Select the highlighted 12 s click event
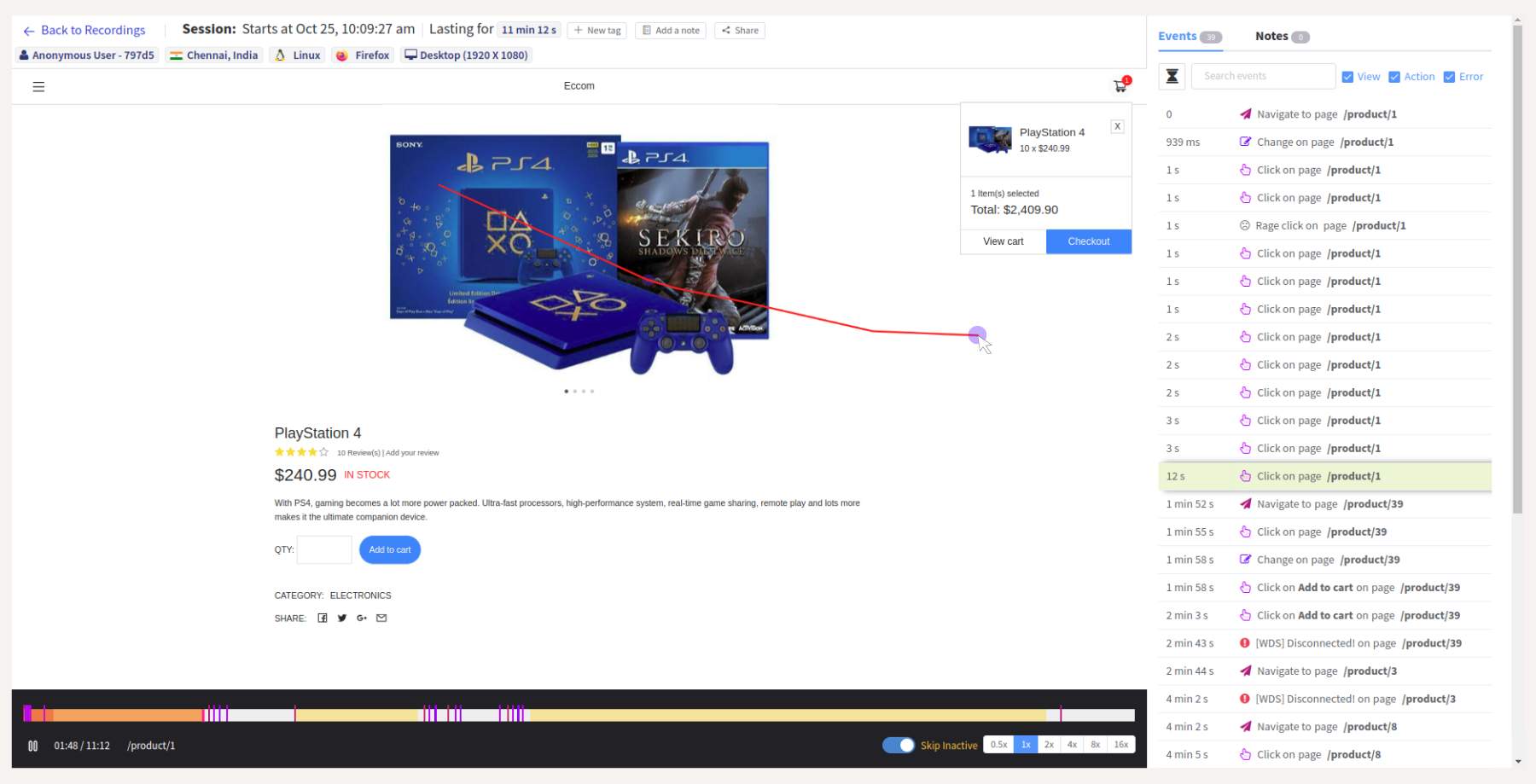 [x=1324, y=476]
